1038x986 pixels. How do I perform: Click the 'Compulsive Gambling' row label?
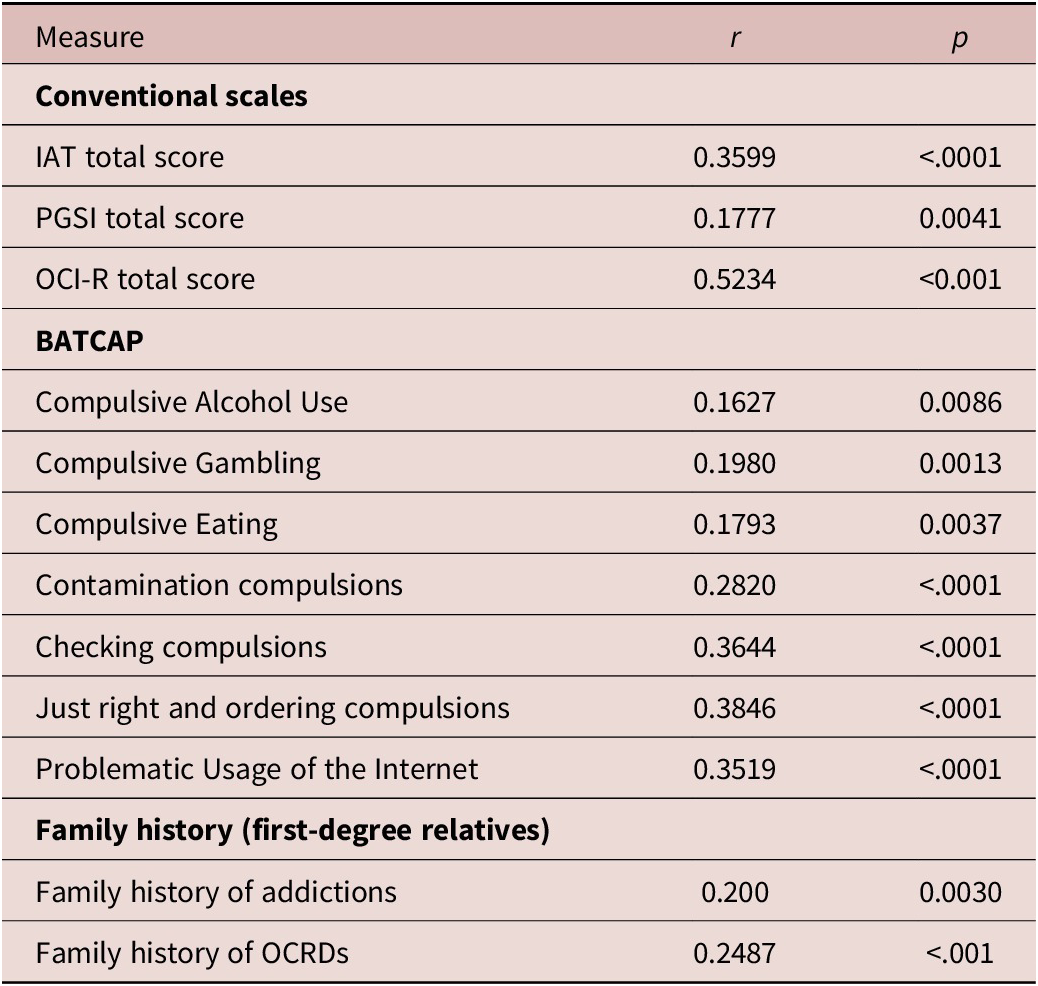click(x=178, y=463)
